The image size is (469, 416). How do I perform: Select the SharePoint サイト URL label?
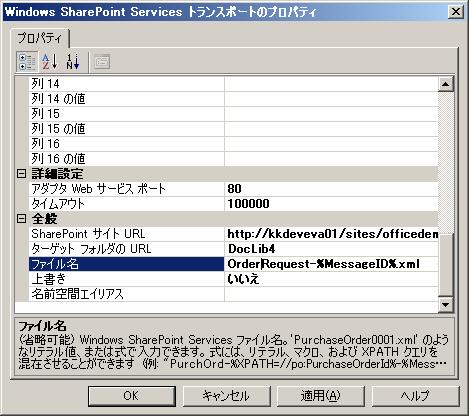pyautogui.click(x=127, y=234)
